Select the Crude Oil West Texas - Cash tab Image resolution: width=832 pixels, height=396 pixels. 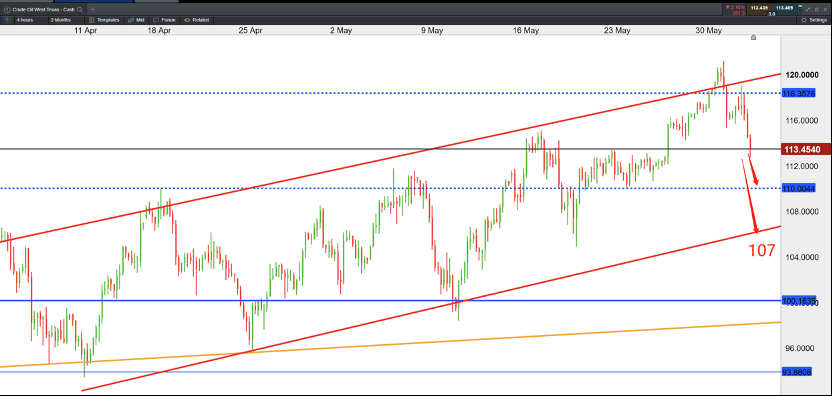pos(44,10)
